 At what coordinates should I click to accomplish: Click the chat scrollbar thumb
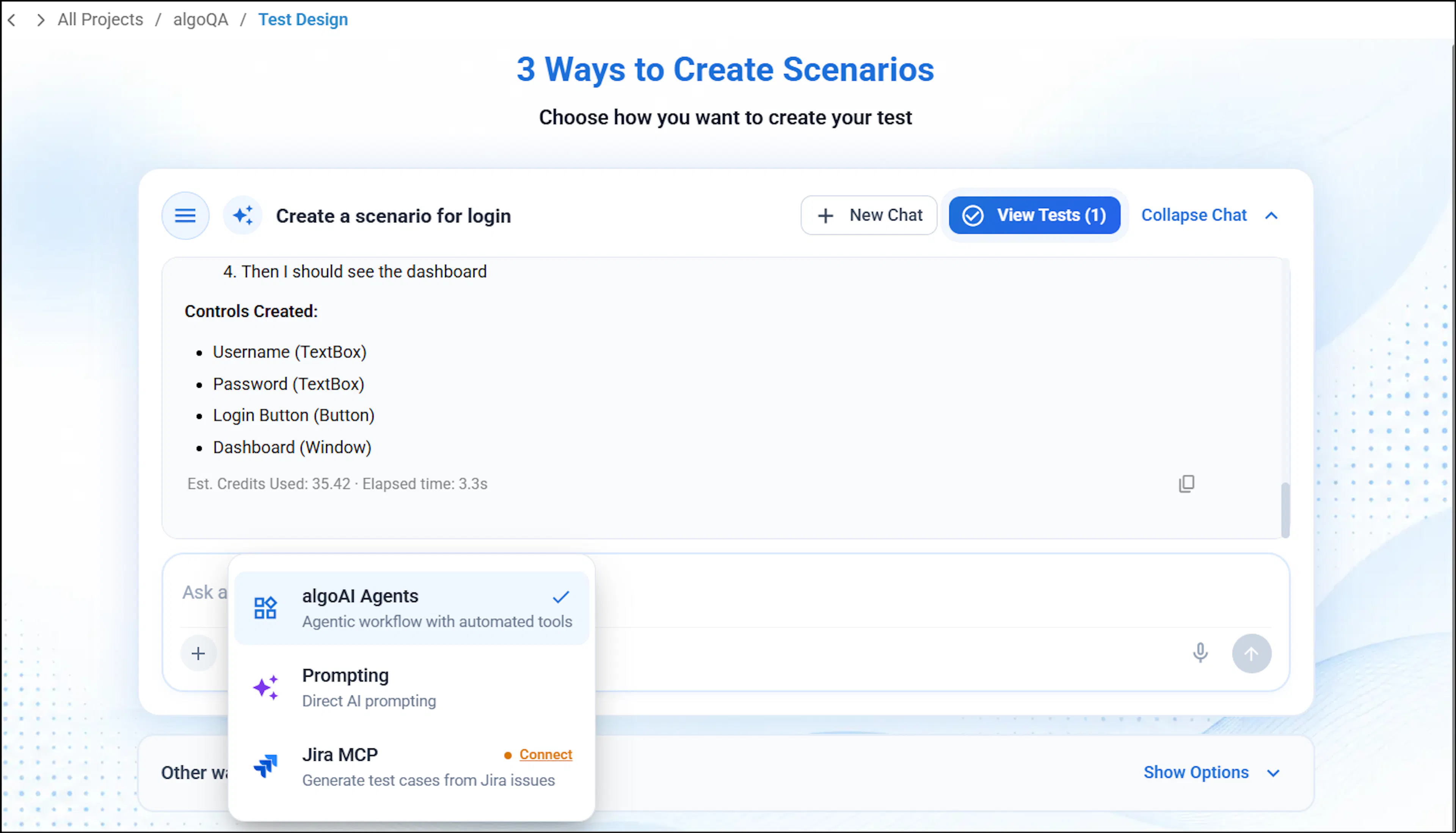(x=1285, y=510)
